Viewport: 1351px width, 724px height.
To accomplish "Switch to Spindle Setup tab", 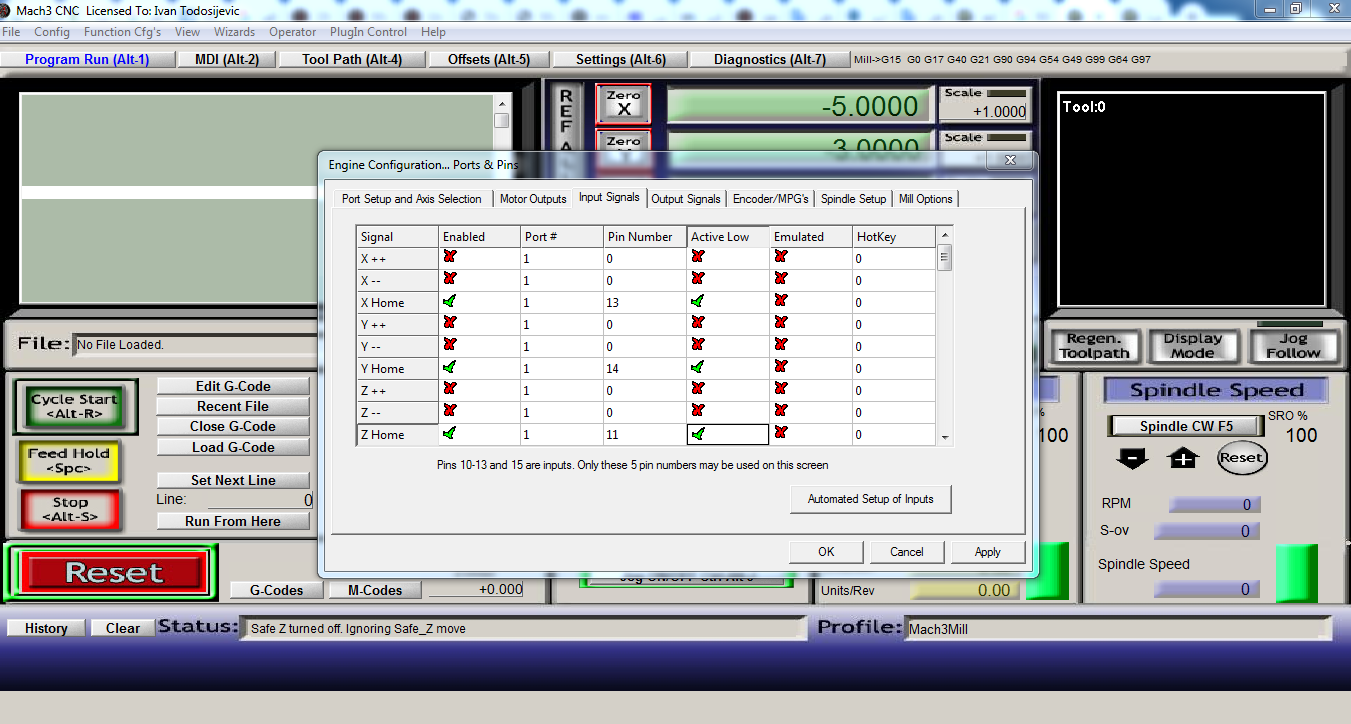I will click(x=853, y=199).
